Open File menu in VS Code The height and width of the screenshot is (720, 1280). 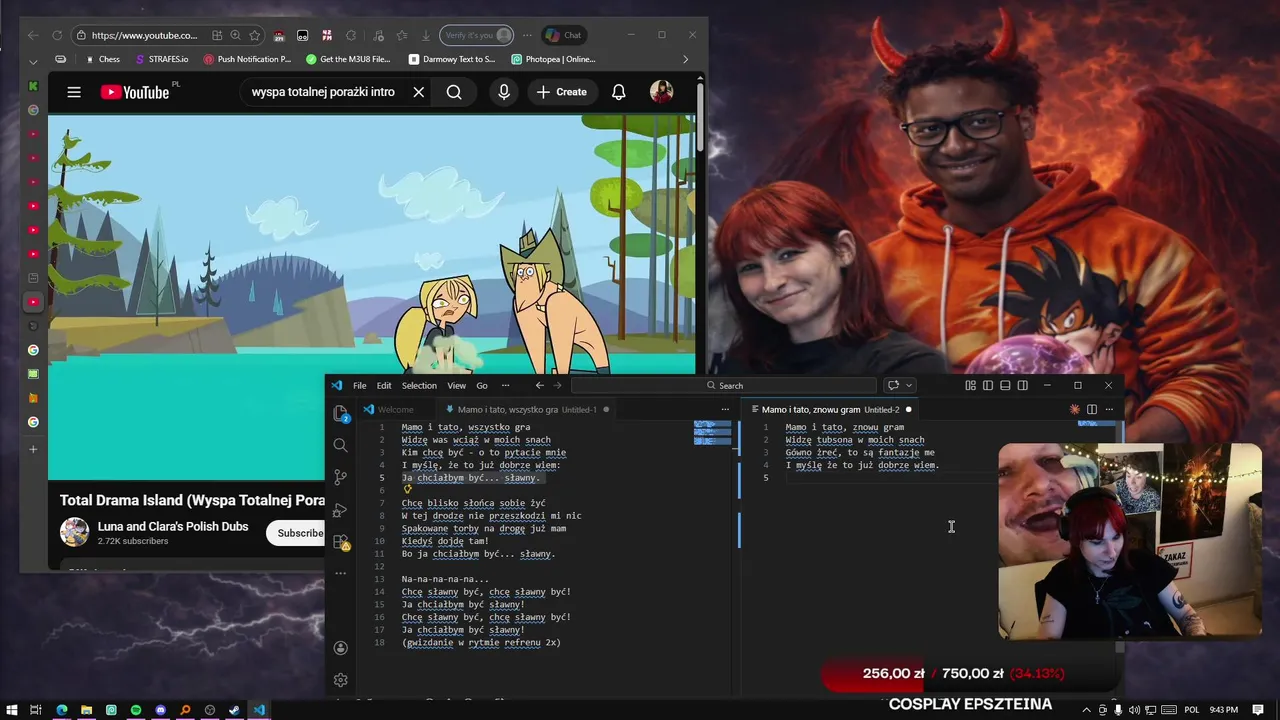tap(359, 385)
